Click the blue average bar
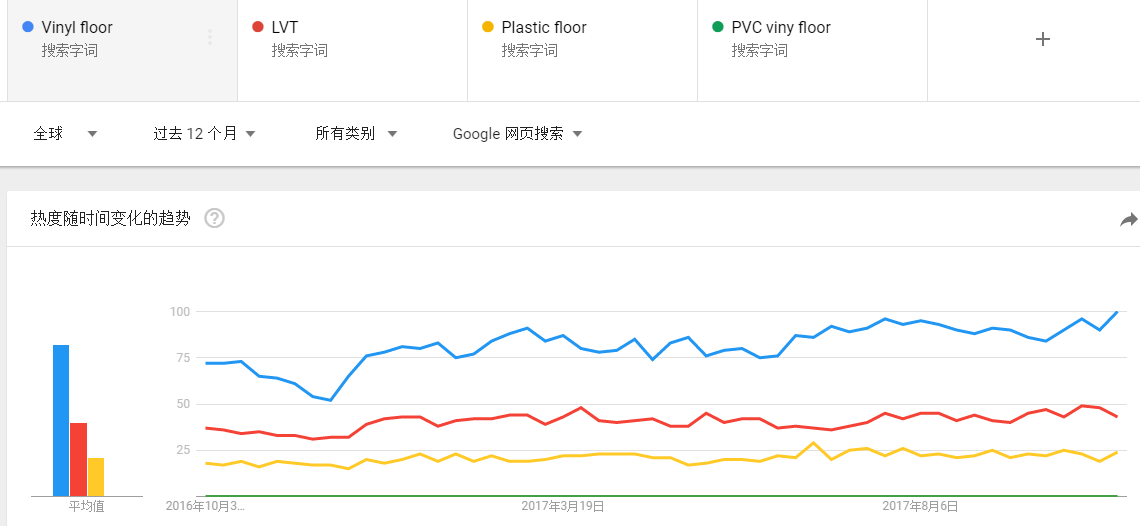Screen dimensions: 1140x526 tap(61, 421)
